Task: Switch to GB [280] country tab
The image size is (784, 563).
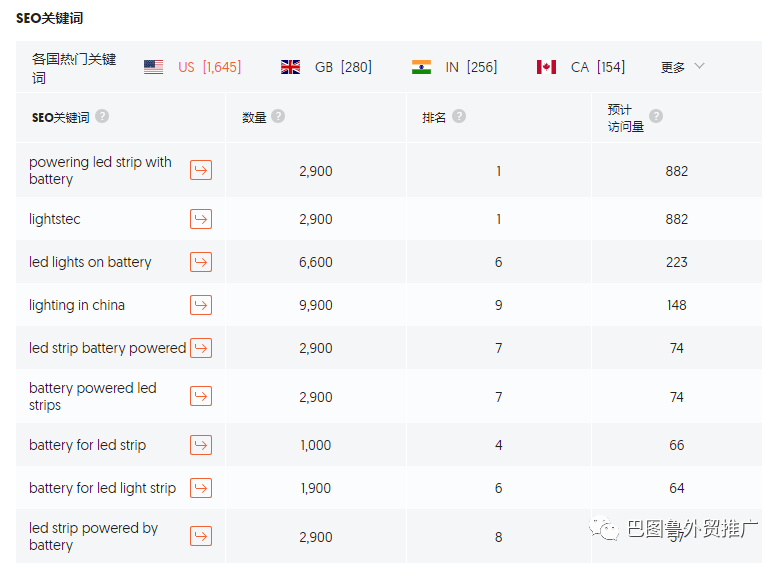Action: tap(343, 67)
